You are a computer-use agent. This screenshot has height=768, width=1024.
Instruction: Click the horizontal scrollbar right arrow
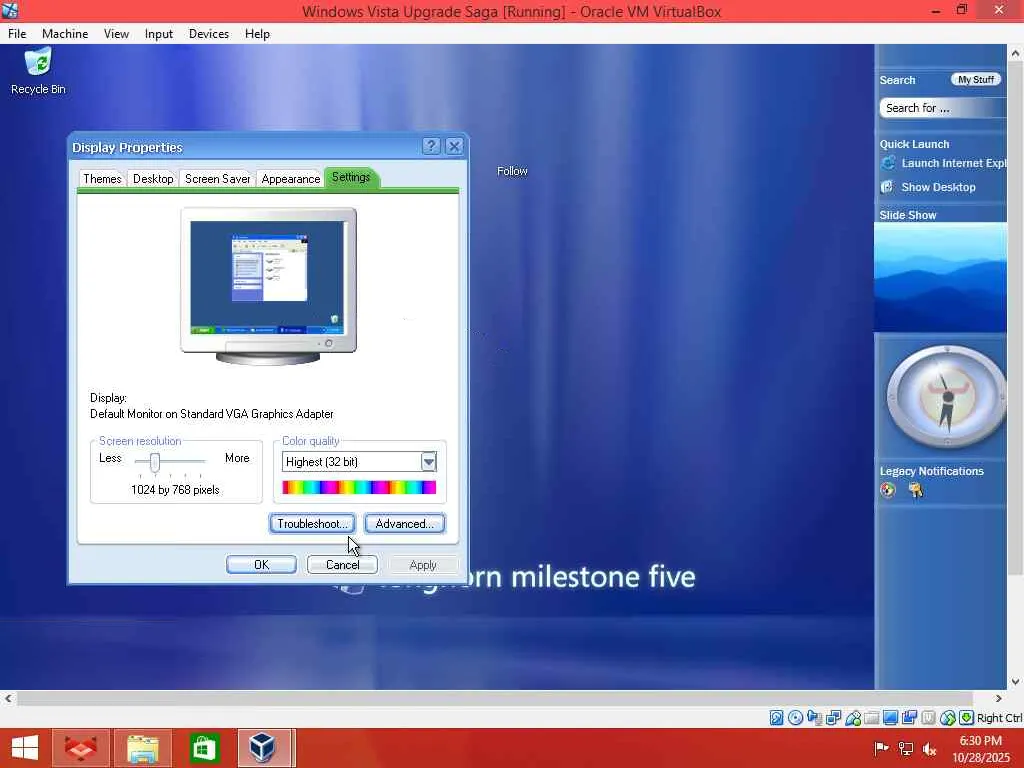[x=999, y=699]
